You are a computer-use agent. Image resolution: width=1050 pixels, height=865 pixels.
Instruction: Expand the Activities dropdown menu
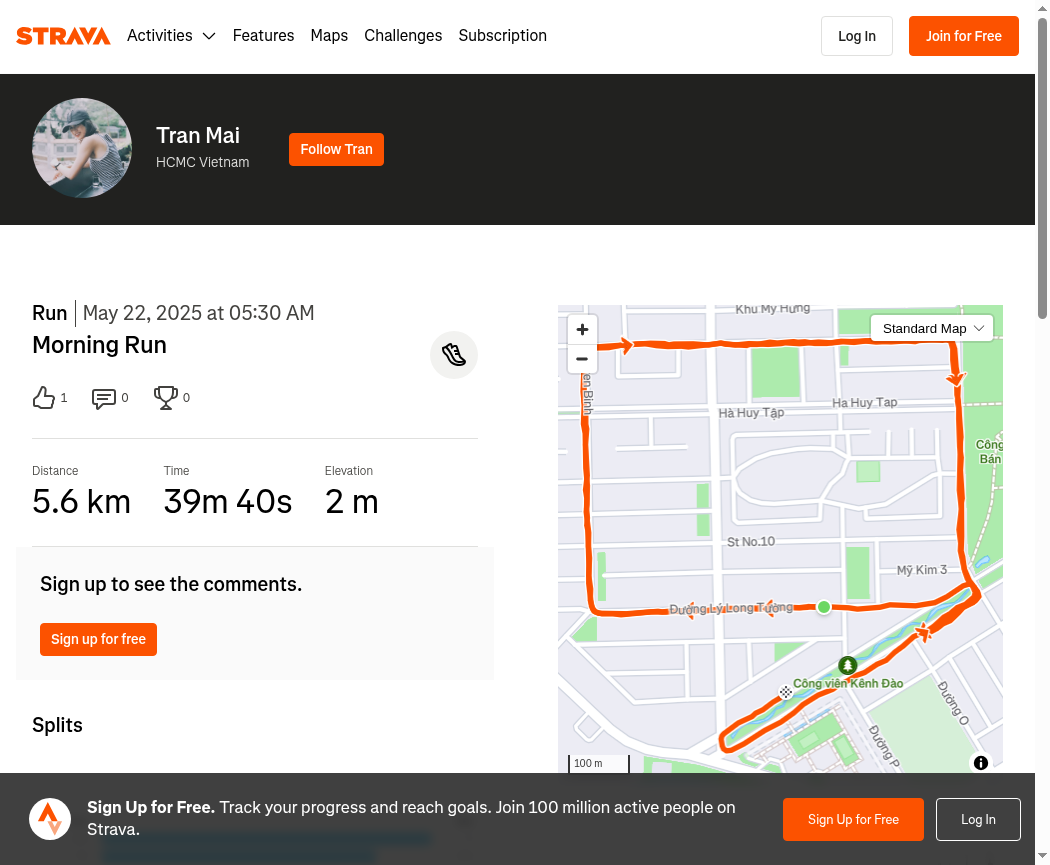click(x=171, y=35)
